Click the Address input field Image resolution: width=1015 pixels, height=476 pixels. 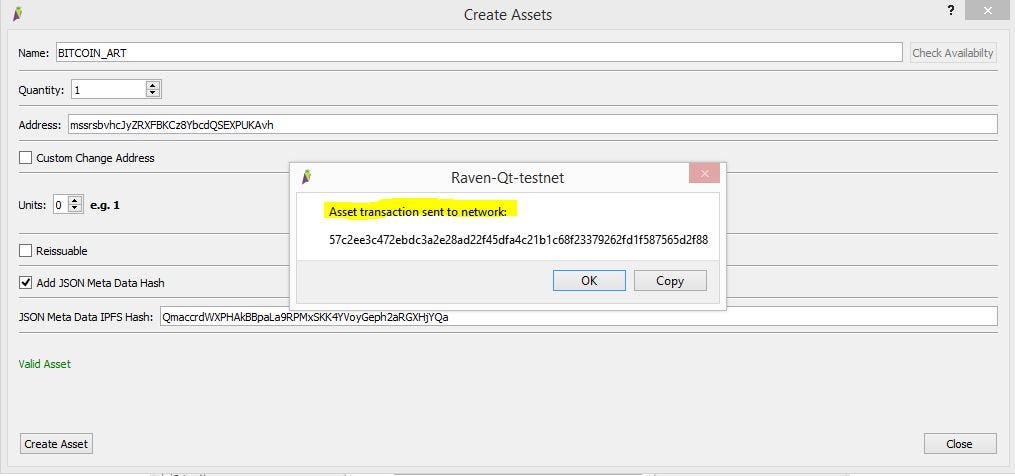pyautogui.click(x=533, y=124)
